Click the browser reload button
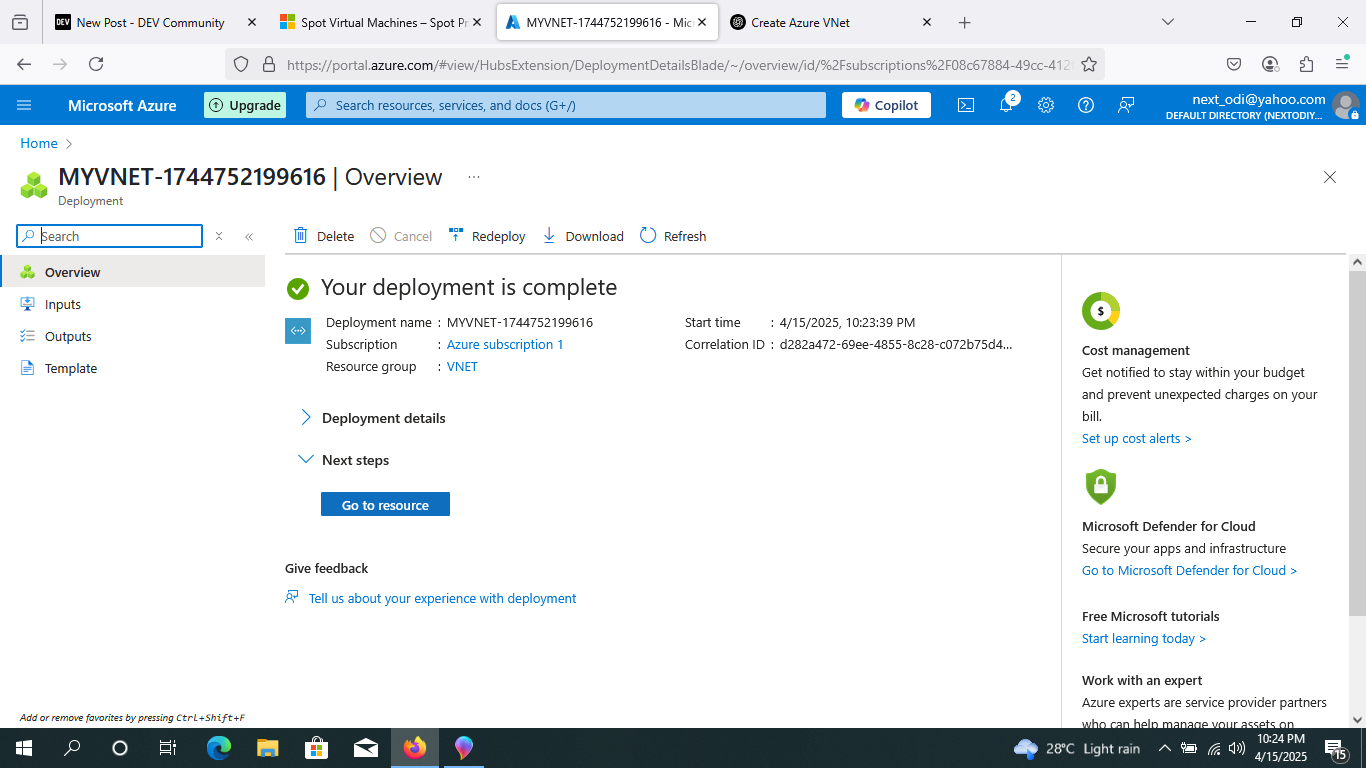Image resolution: width=1366 pixels, height=768 pixels. click(96, 64)
